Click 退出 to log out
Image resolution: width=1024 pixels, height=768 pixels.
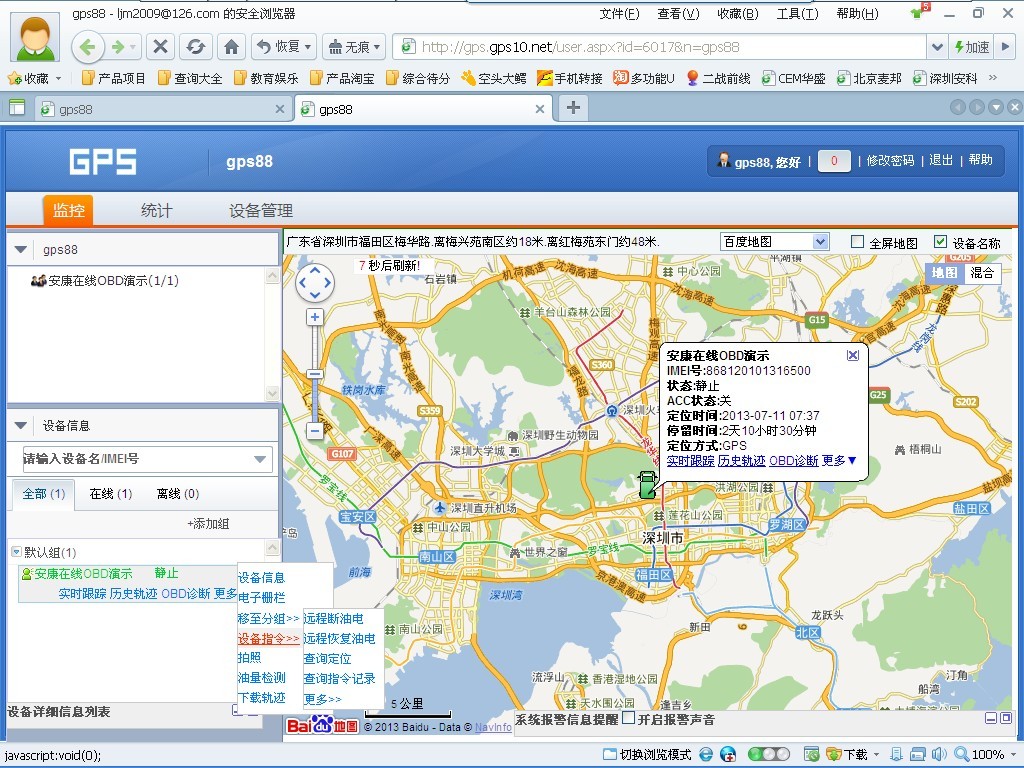[941, 161]
